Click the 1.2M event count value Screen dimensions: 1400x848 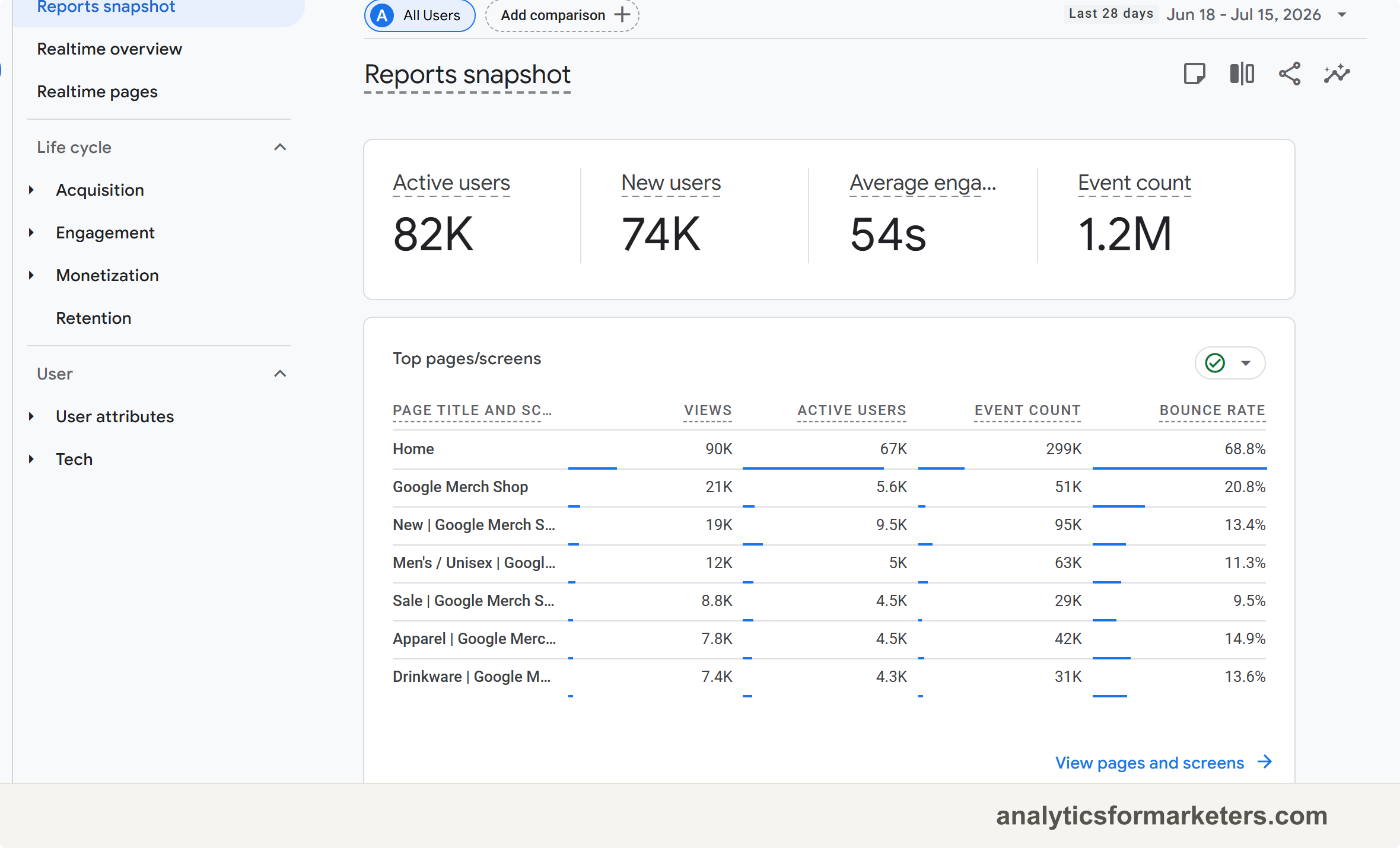(x=1125, y=235)
